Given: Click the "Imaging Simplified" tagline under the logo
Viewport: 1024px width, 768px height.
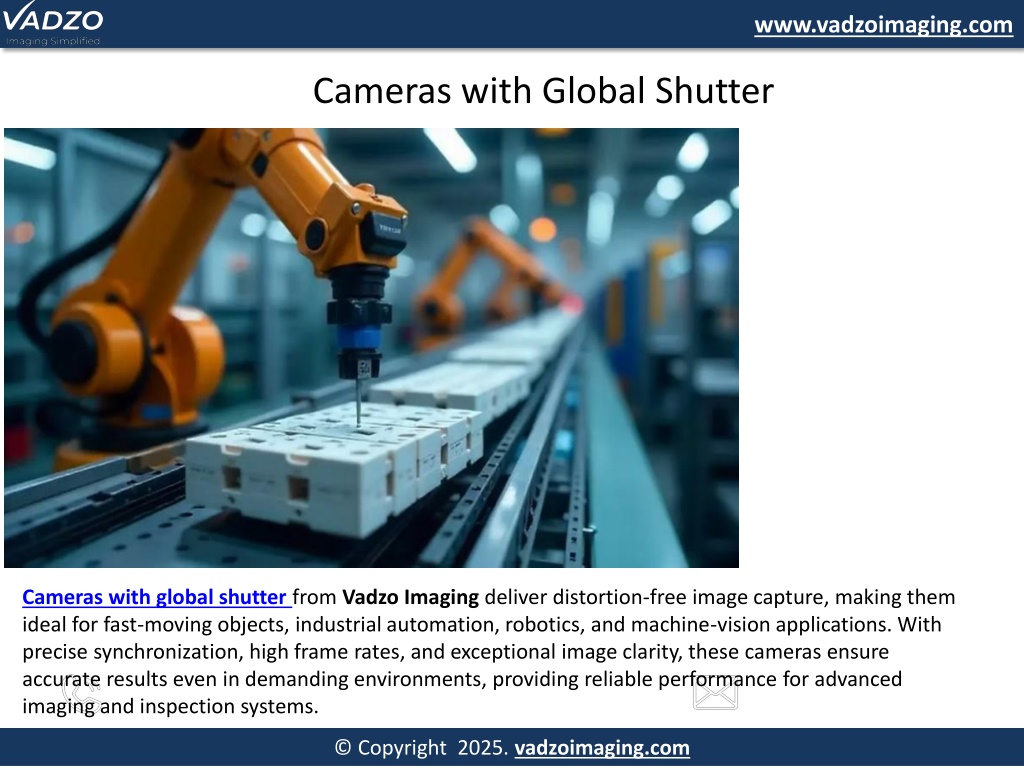Looking at the screenshot, I should click(52, 41).
